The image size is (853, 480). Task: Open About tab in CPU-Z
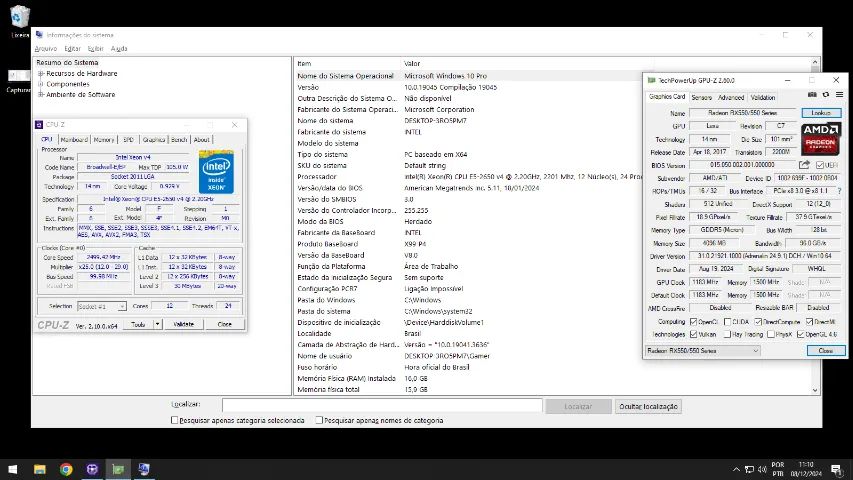[x=202, y=140]
